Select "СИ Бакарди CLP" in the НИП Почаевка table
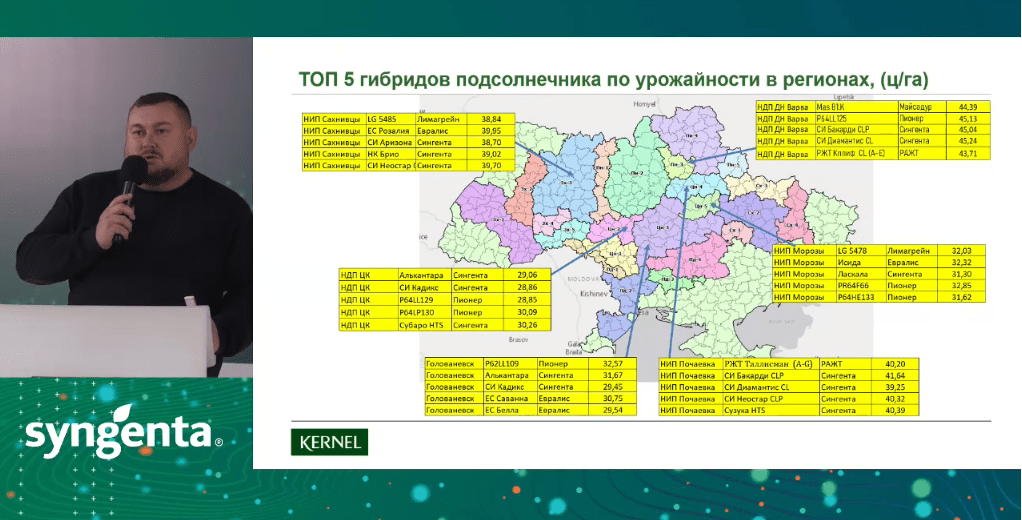 (x=770, y=376)
